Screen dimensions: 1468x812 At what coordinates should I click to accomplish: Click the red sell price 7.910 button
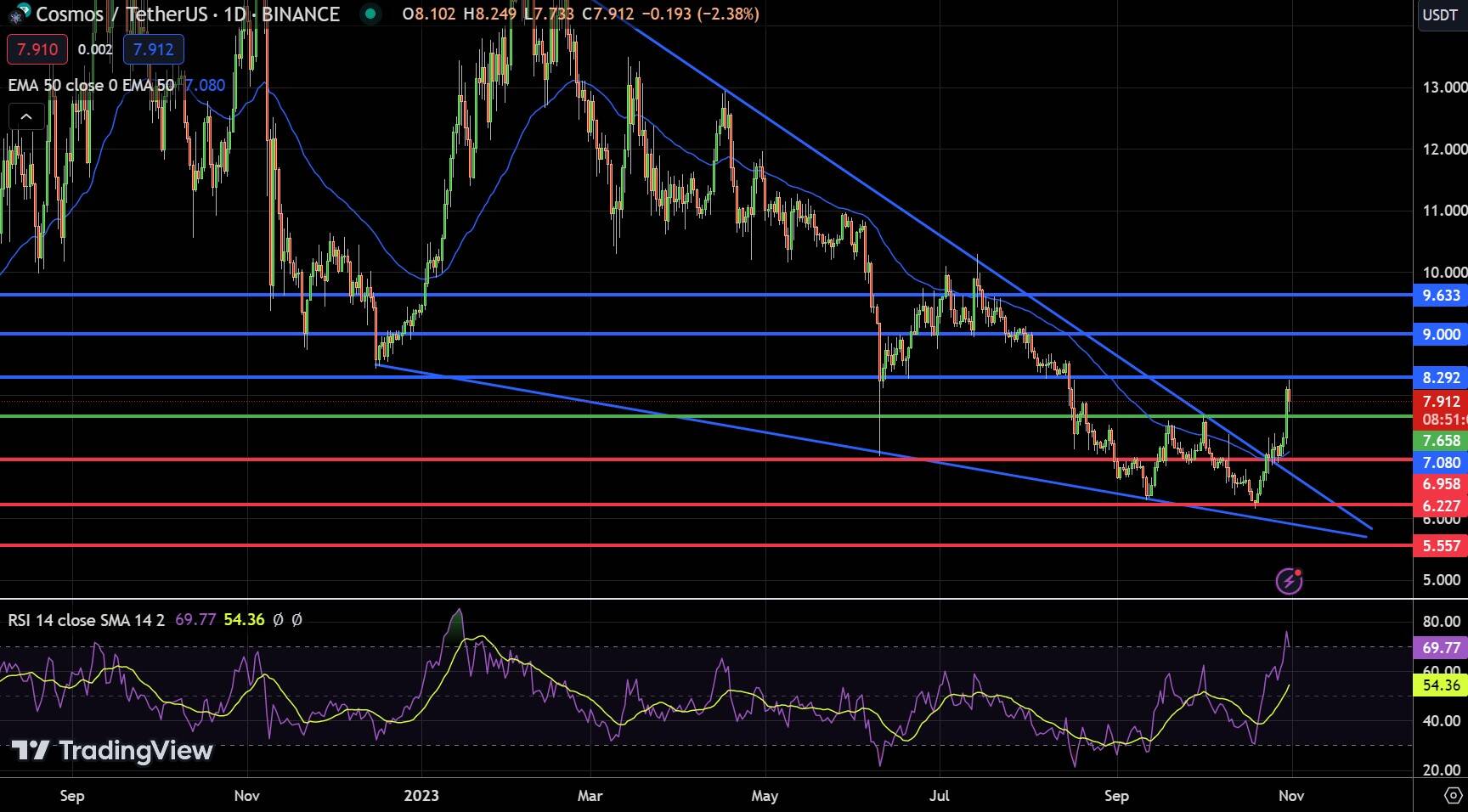[37, 49]
